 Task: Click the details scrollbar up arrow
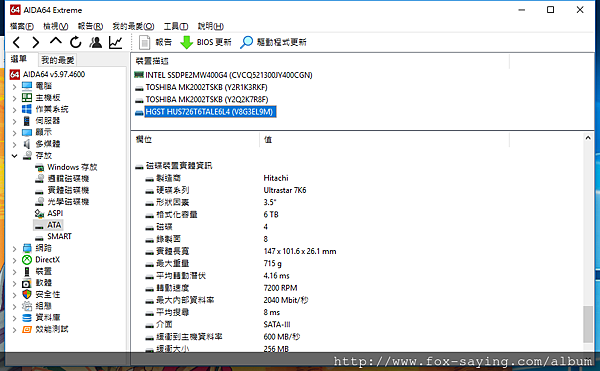point(588,138)
